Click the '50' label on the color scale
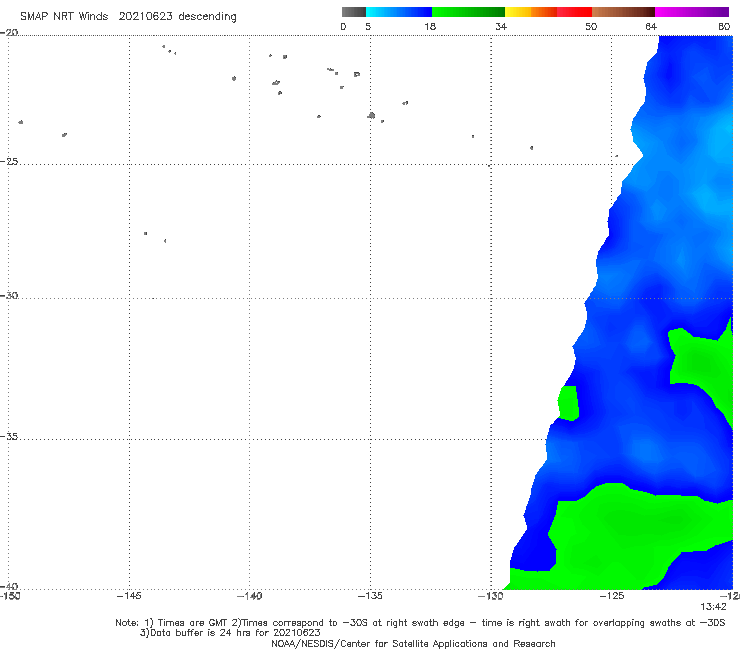Image resolution: width=740 pixels, height=650 pixels. tap(591, 26)
